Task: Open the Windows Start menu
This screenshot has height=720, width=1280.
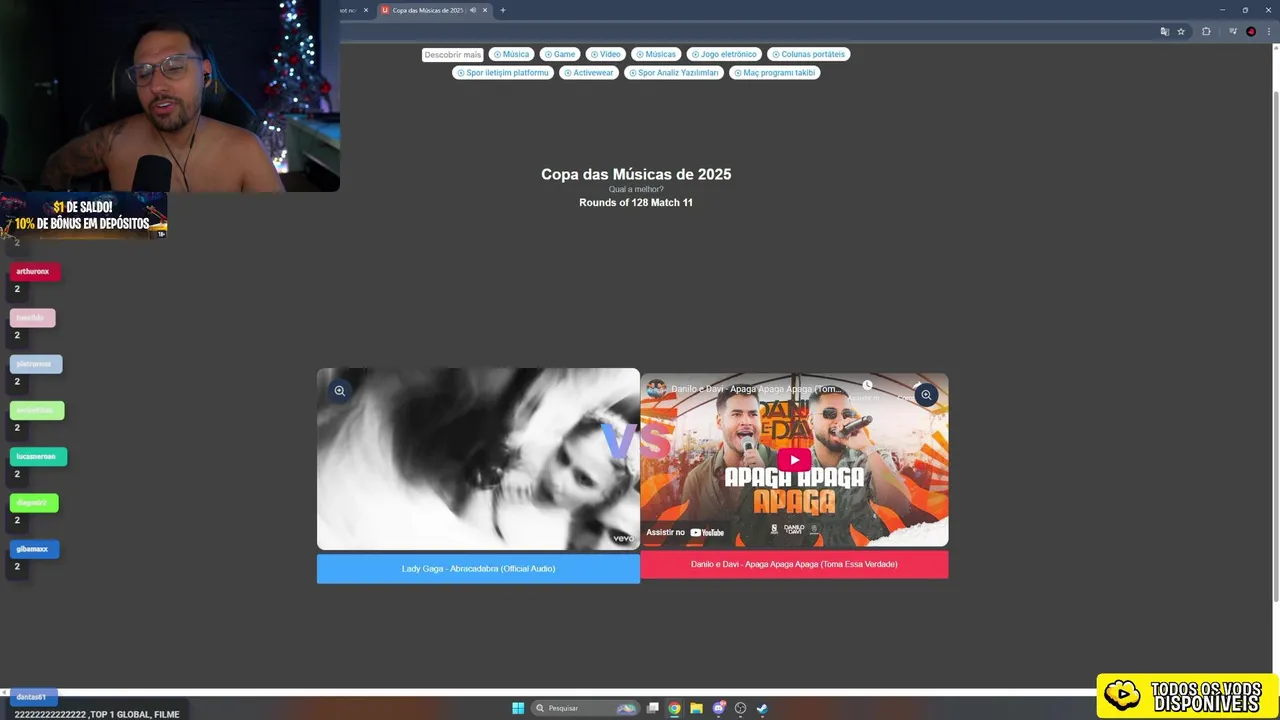Action: tap(518, 708)
